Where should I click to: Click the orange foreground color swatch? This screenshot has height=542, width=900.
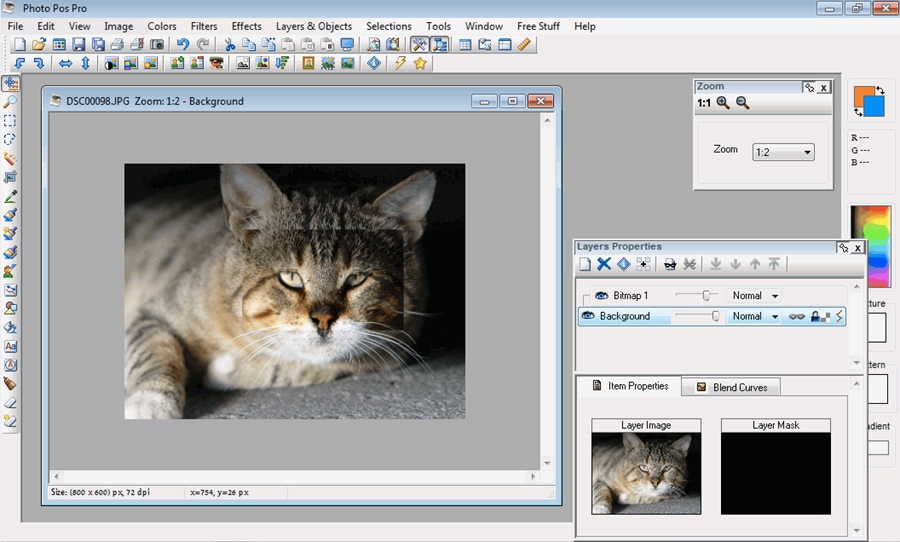(x=861, y=94)
